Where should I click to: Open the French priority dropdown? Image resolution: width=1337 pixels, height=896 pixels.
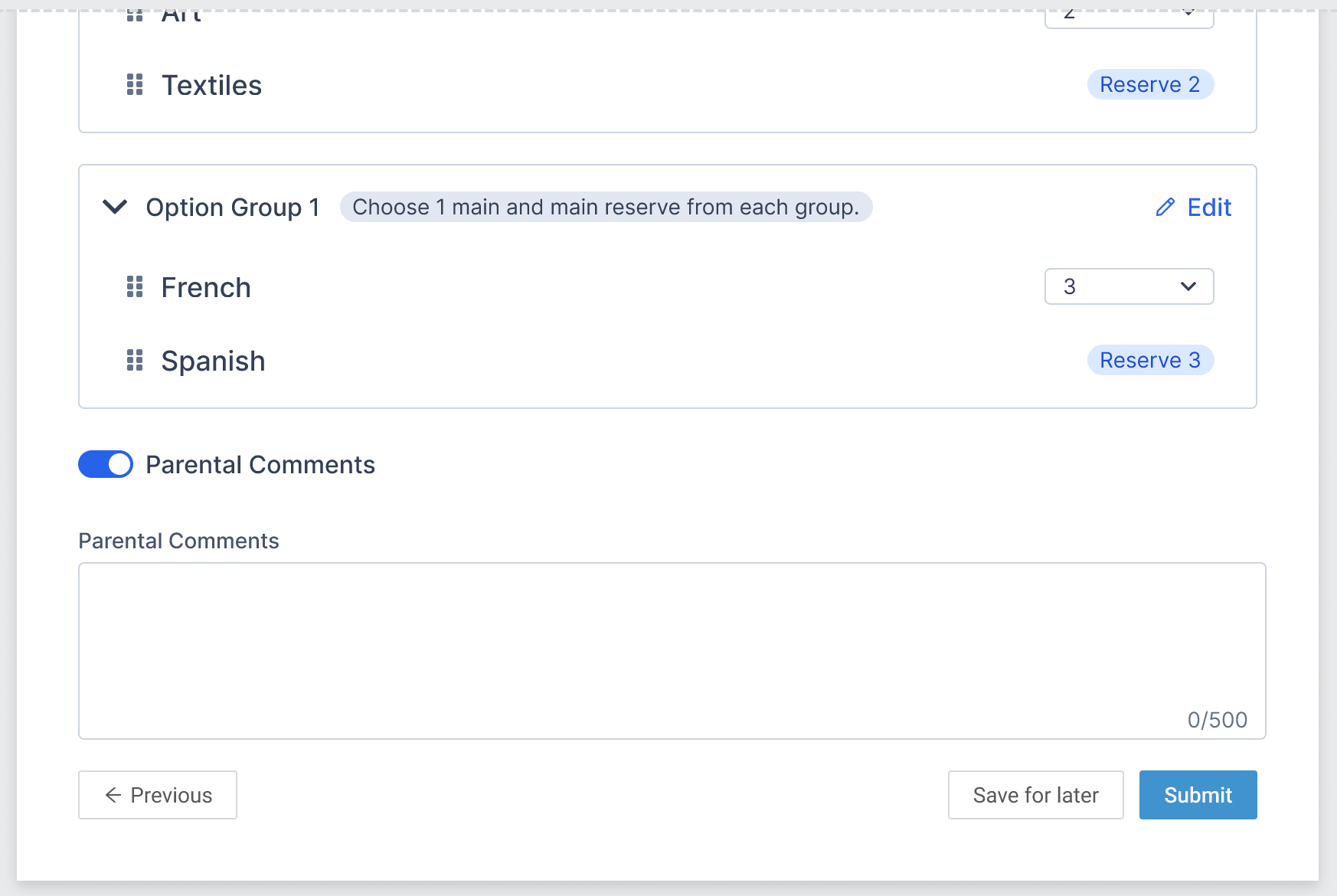(1128, 287)
